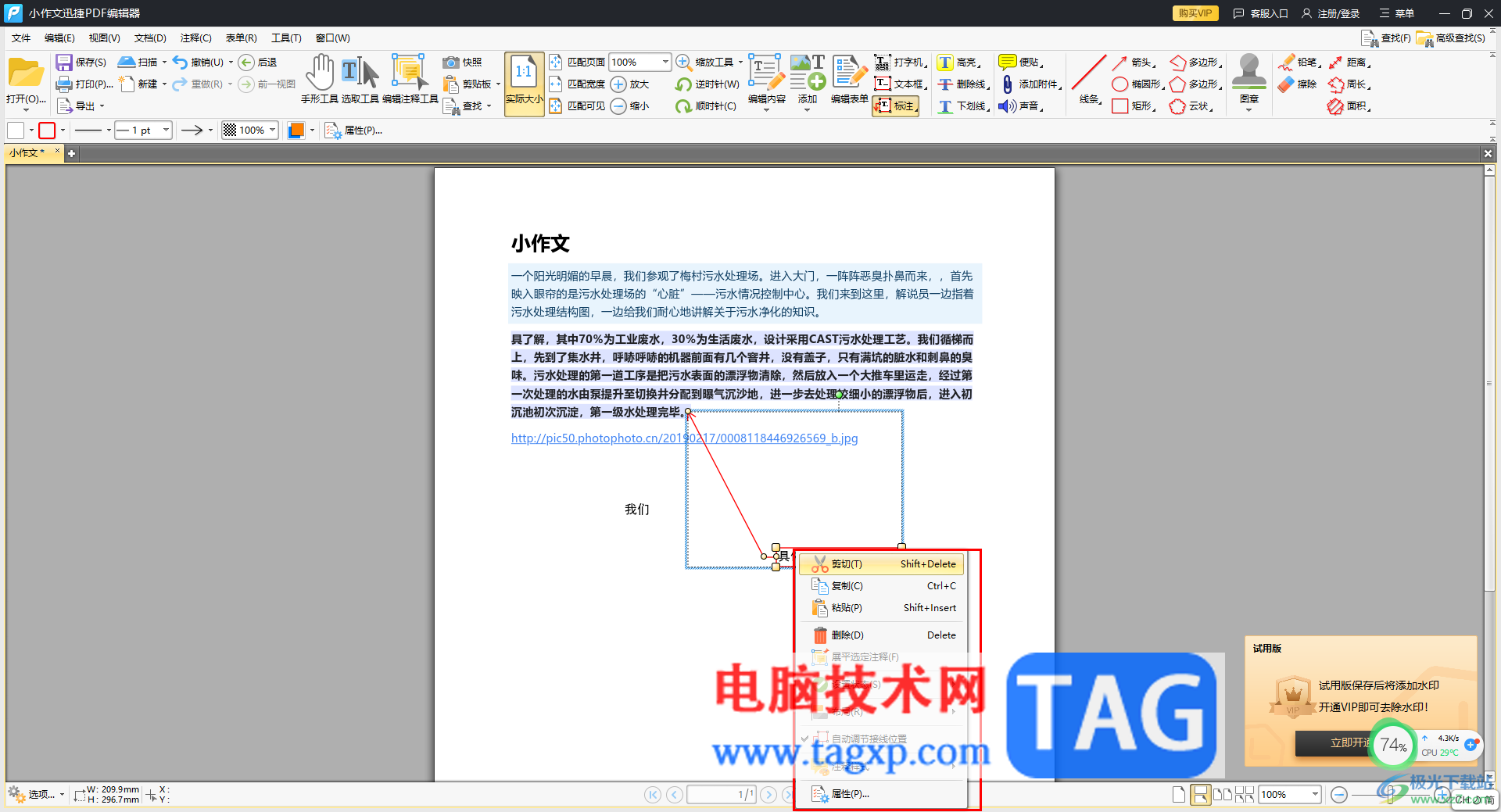The image size is (1501, 812).
Task: Select the 打字机 typewriter tool
Action: (900, 63)
